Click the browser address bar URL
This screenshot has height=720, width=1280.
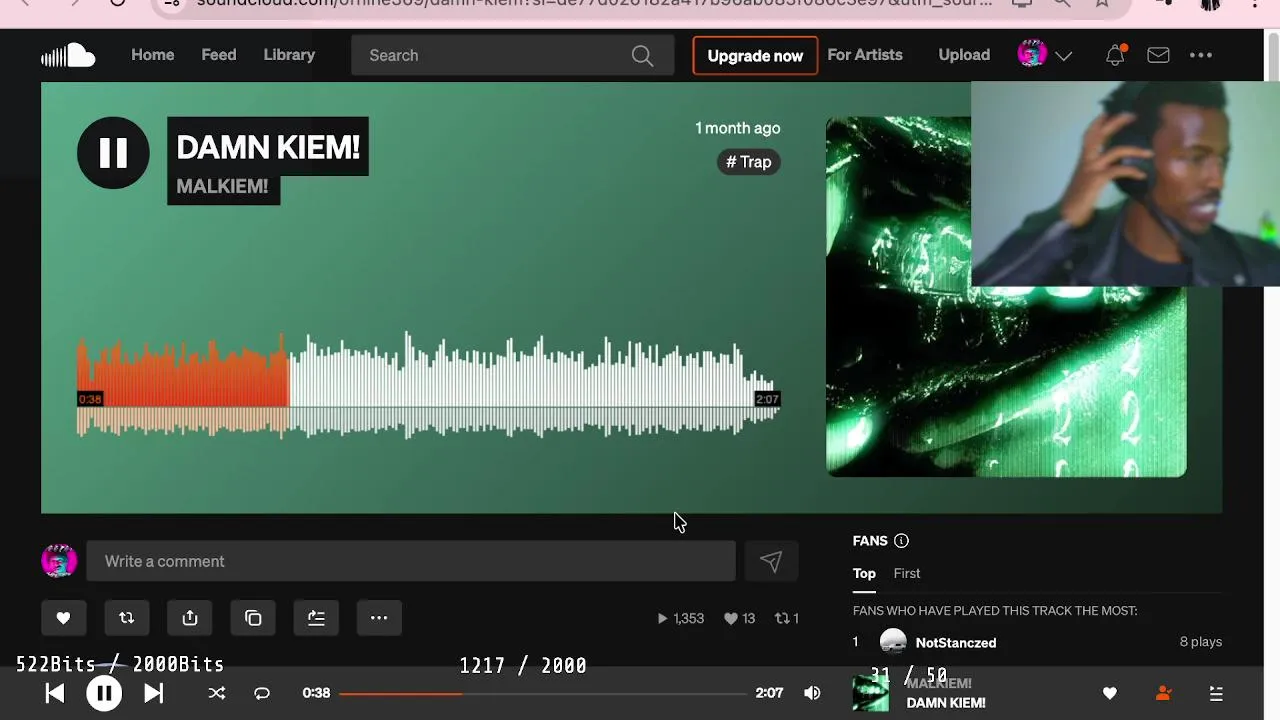594,4
